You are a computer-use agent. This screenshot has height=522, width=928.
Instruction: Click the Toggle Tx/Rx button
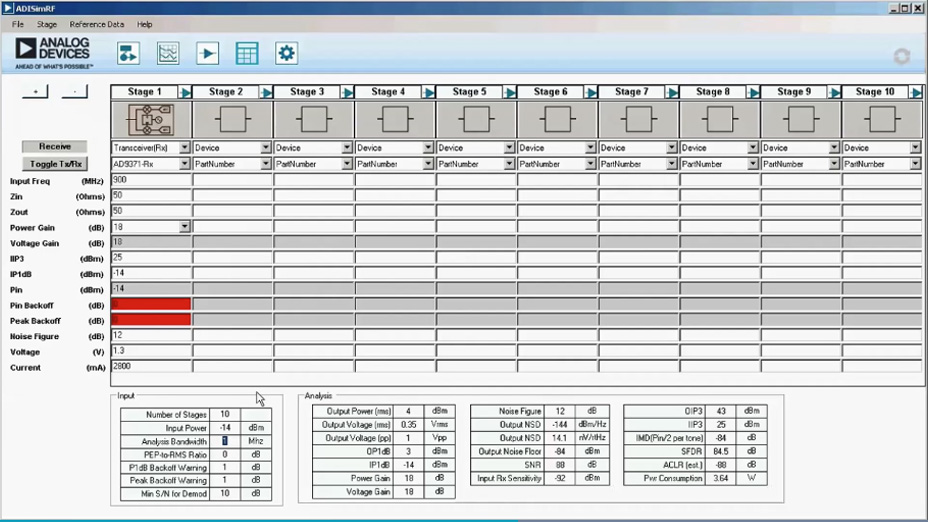point(55,164)
